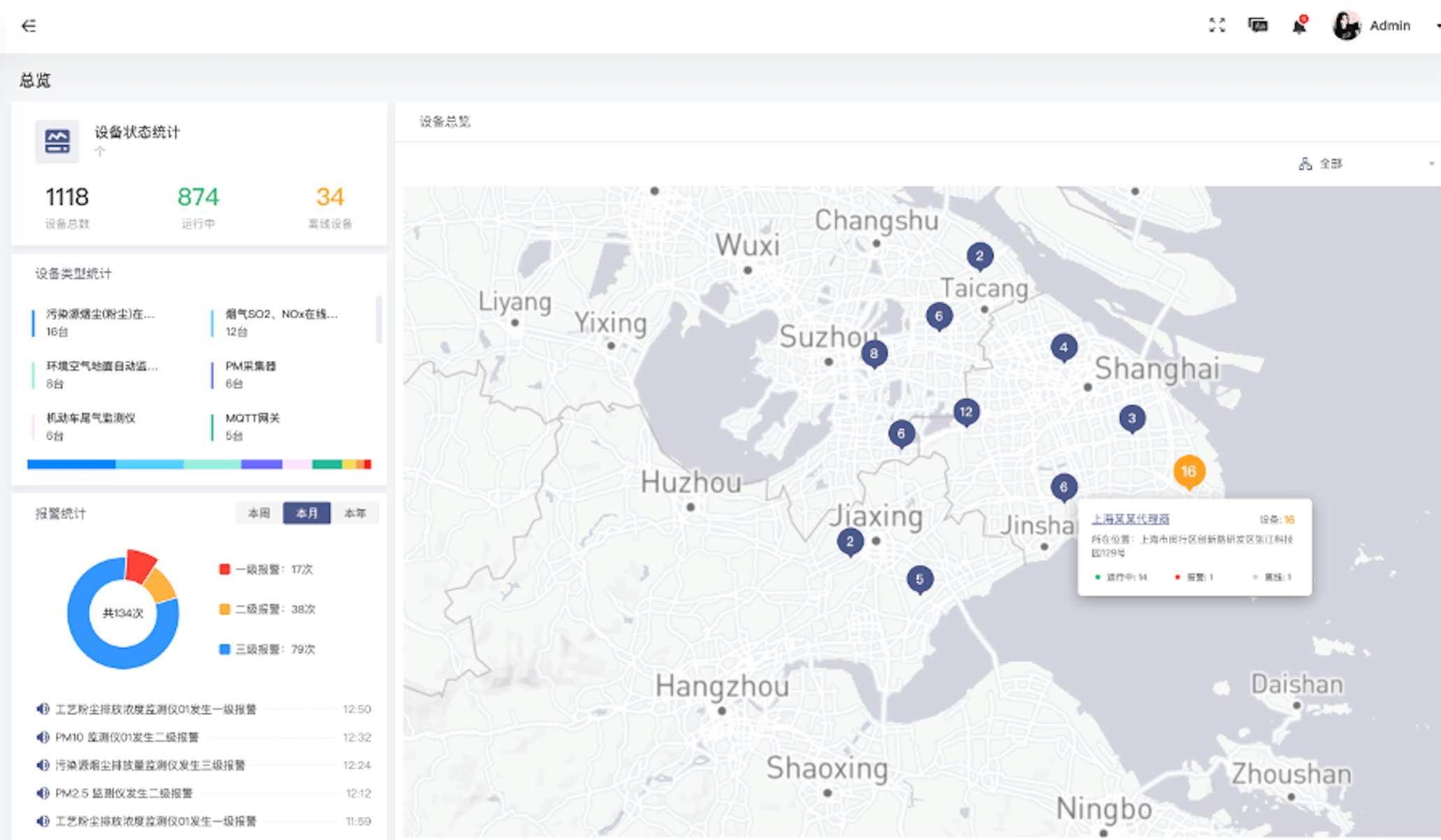Enter fullscreen with the expand icon

click(x=1217, y=25)
